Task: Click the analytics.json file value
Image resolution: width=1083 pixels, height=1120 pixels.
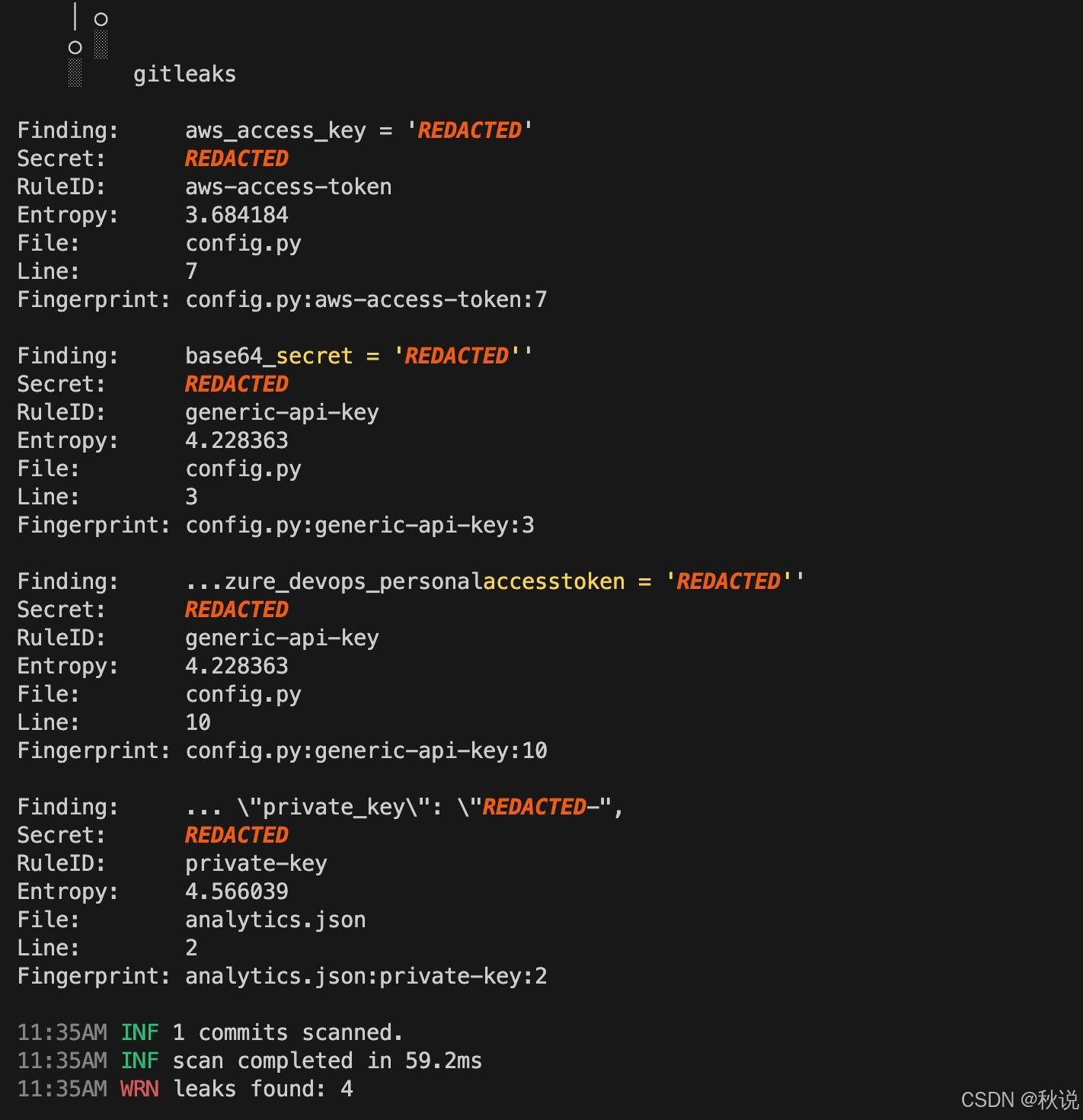Action: coord(276,920)
